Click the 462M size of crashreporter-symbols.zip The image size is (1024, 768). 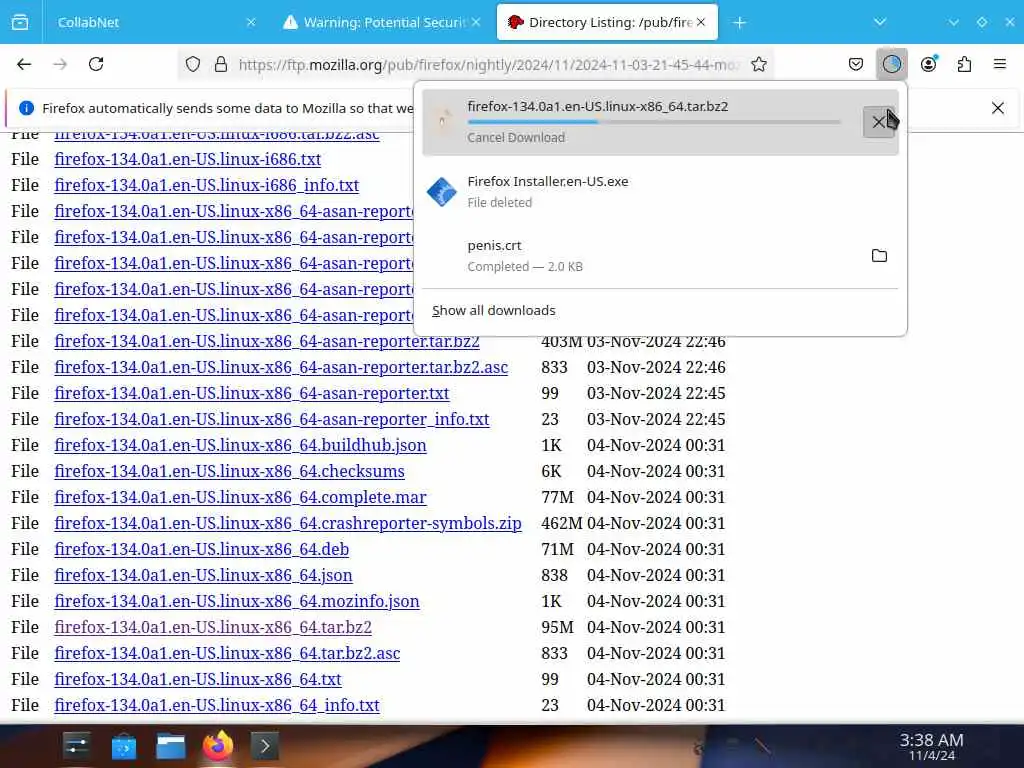562,523
